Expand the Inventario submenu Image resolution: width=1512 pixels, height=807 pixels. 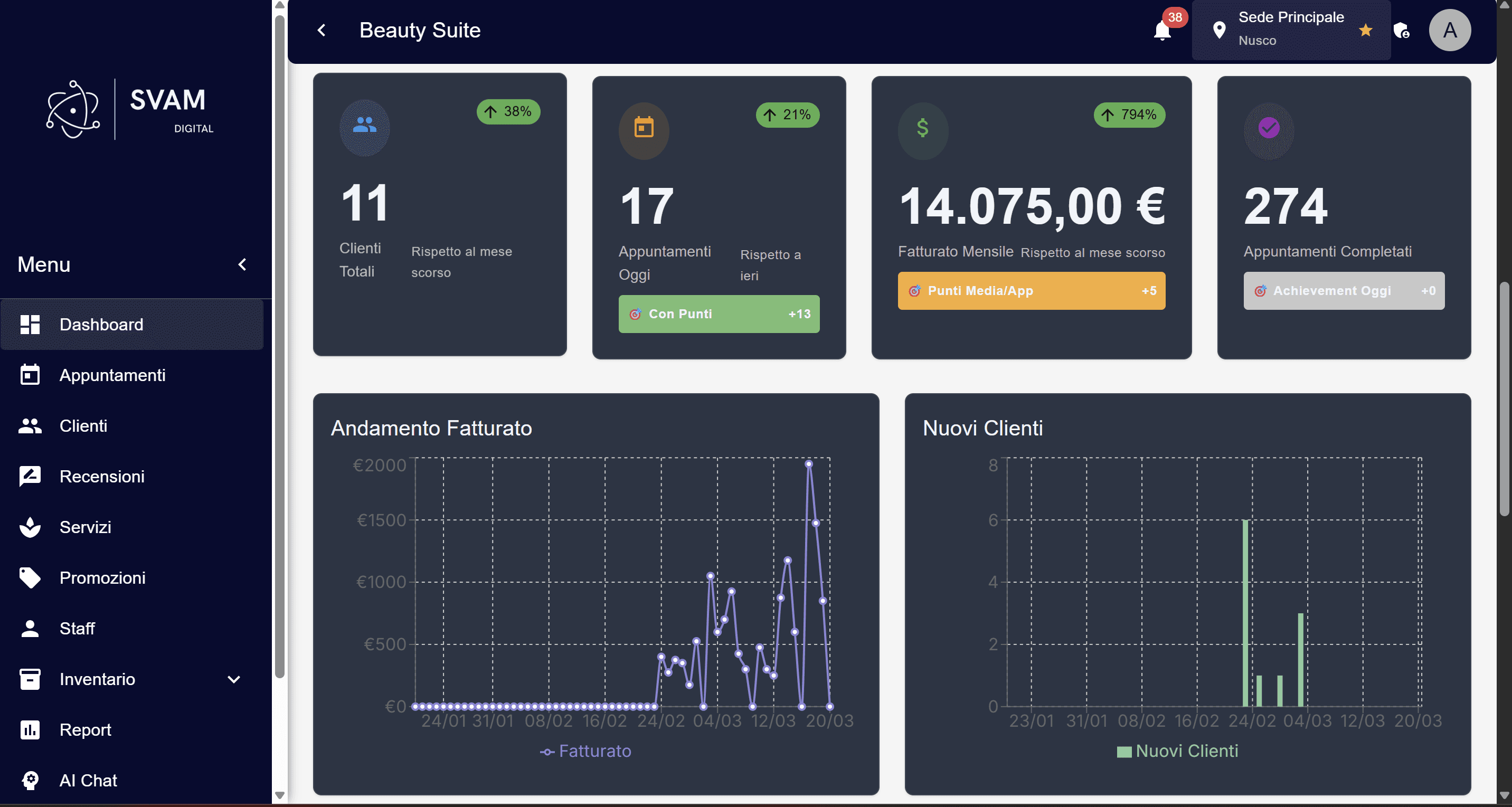click(x=233, y=679)
